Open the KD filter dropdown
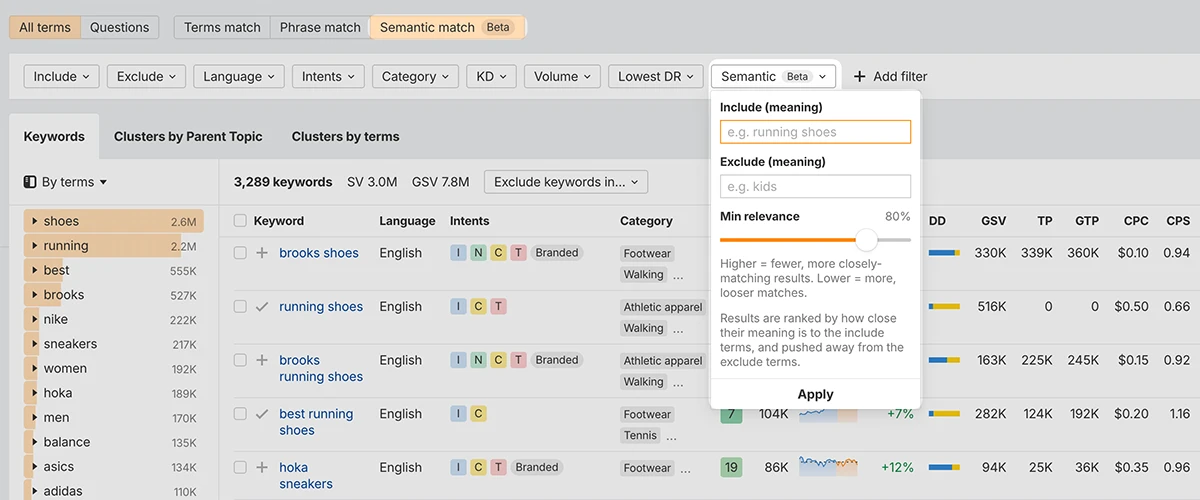This screenshot has width=1200, height=500. click(x=492, y=76)
